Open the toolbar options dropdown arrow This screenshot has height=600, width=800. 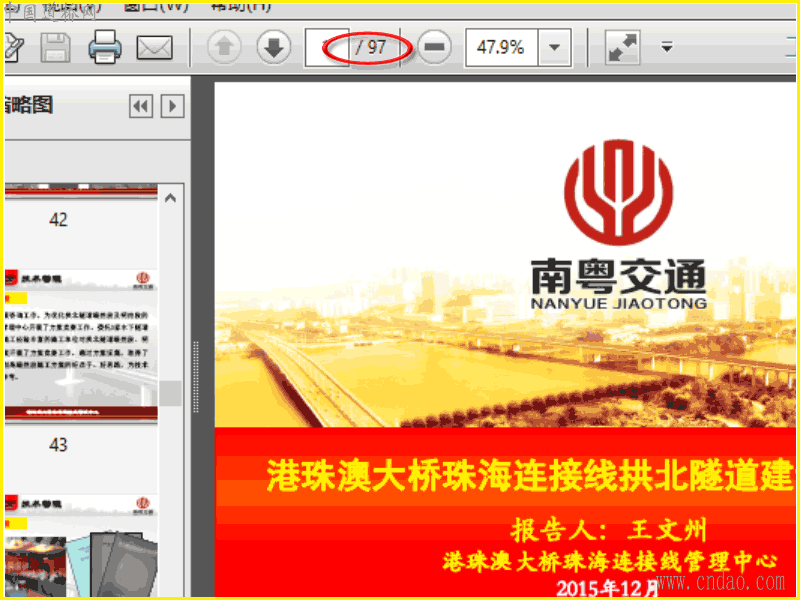667,47
